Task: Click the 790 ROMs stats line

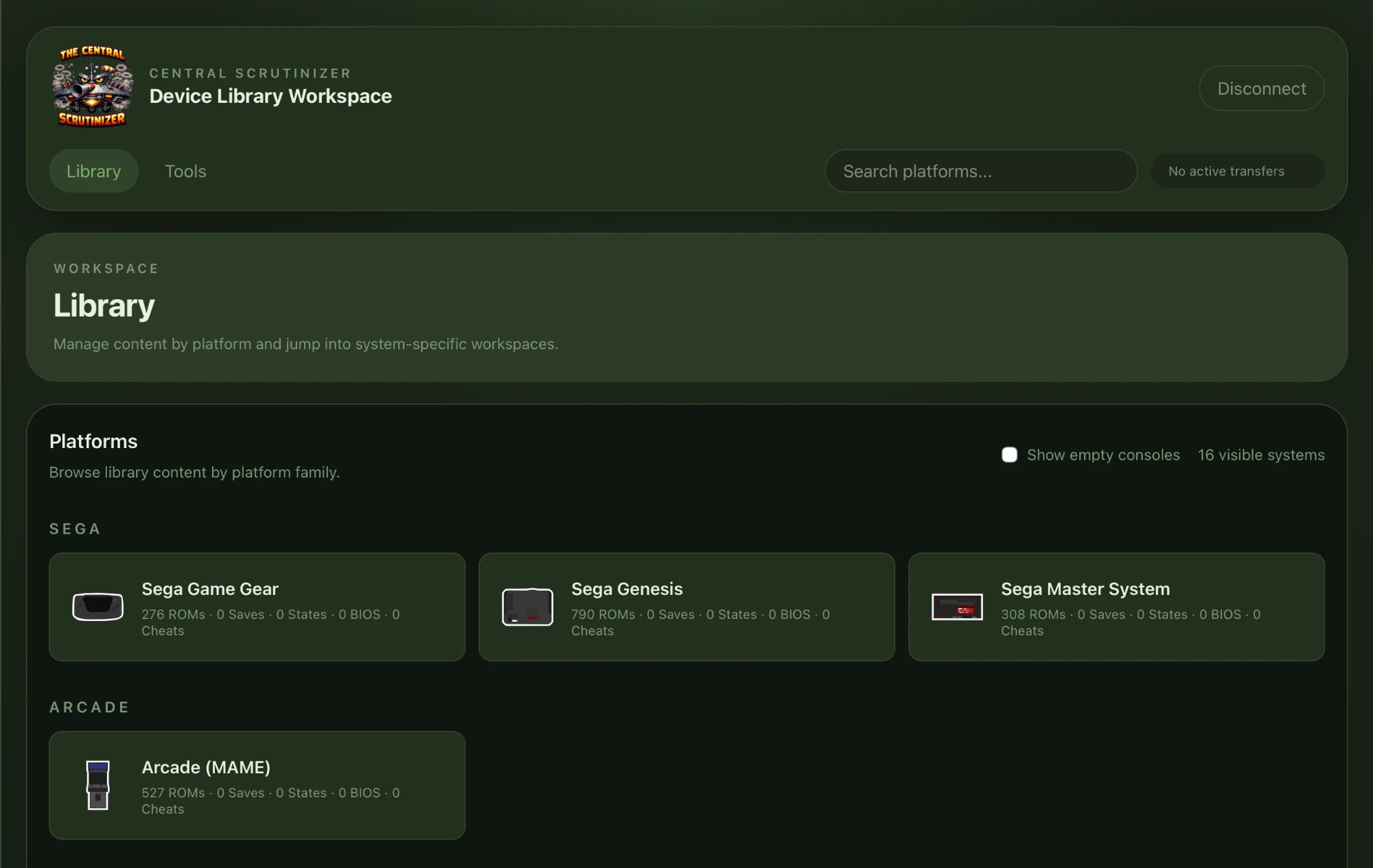Action: 700,622
